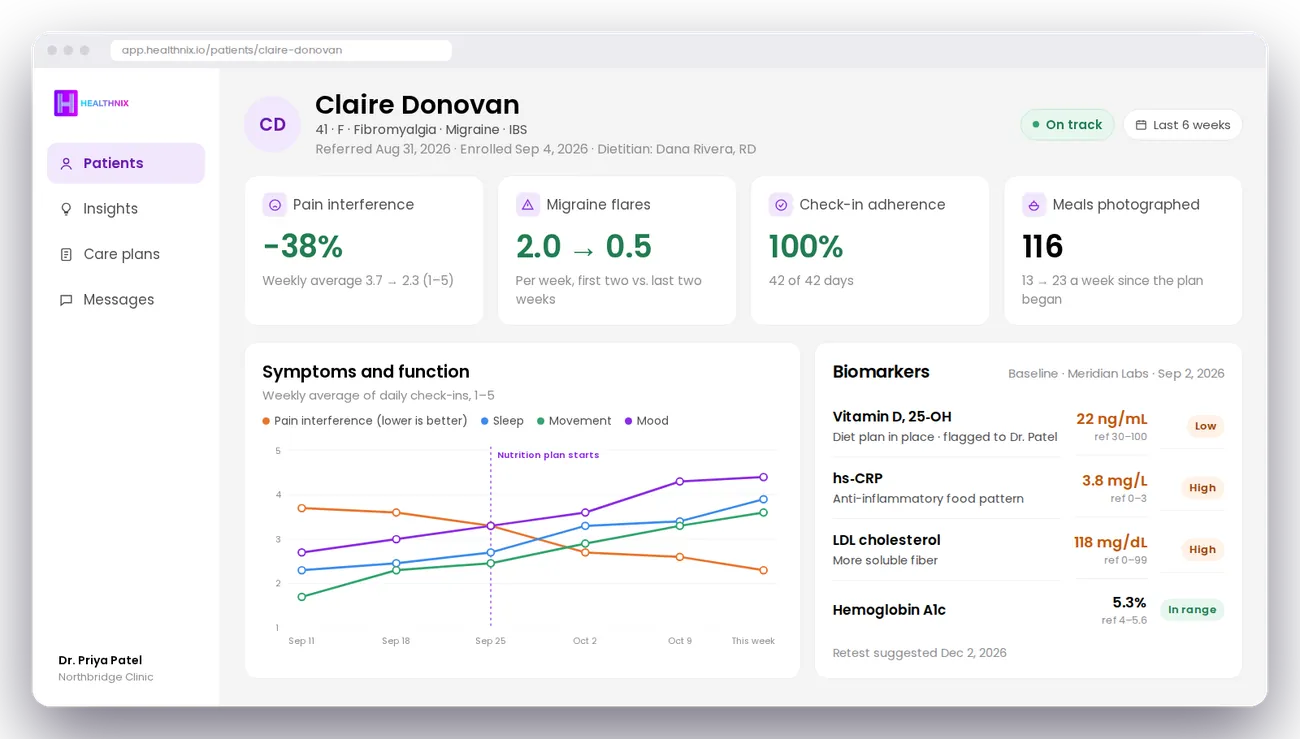
Task: Click the Pain interference face icon
Action: click(x=274, y=205)
